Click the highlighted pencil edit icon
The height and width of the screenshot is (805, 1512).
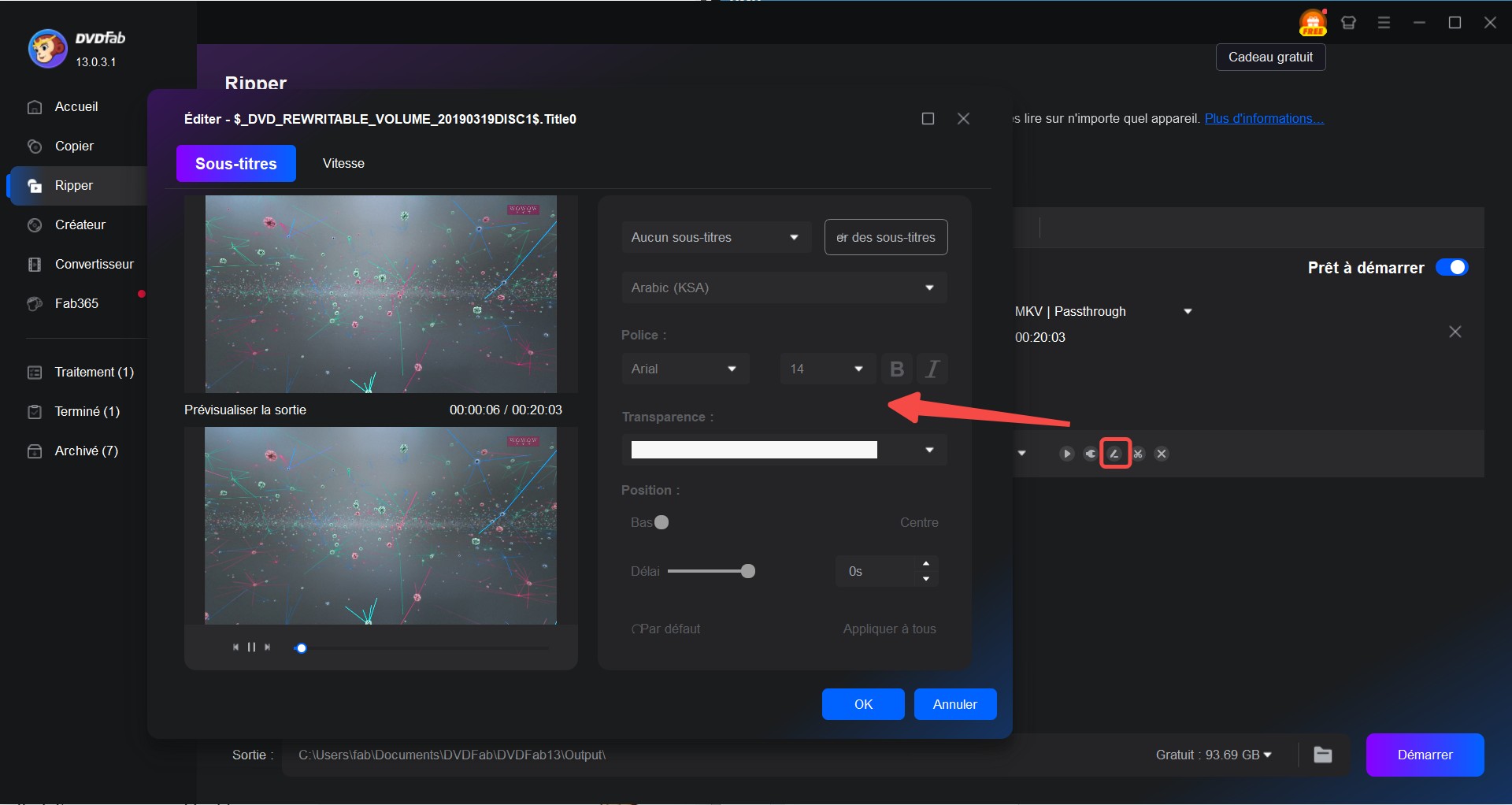1114,454
